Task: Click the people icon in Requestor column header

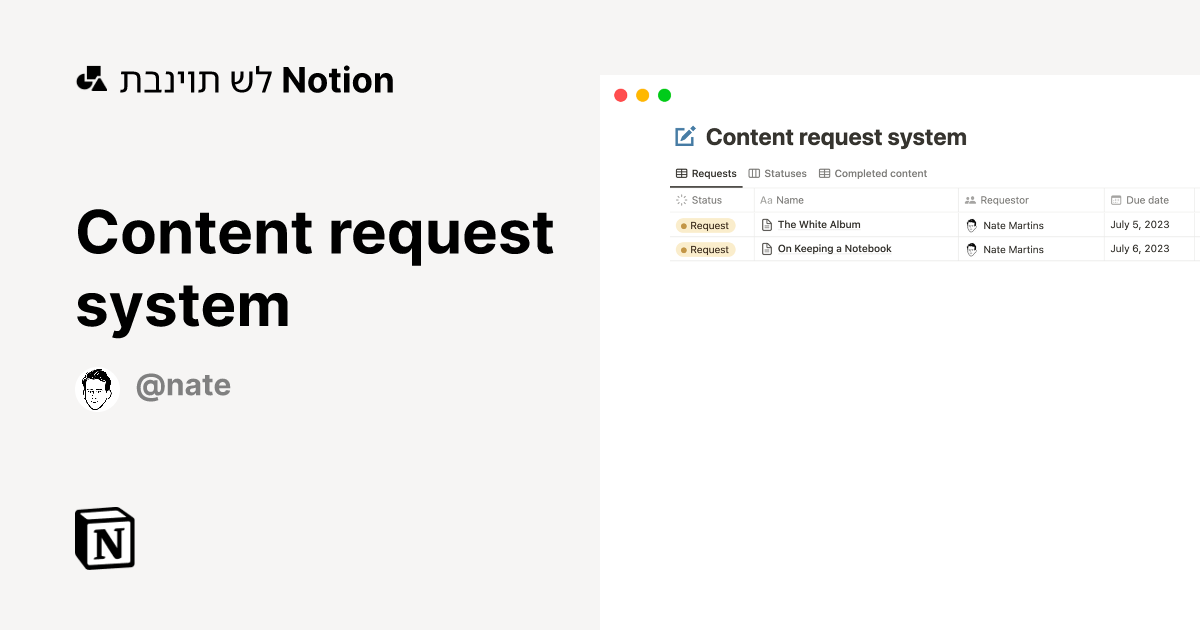Action: 970,200
